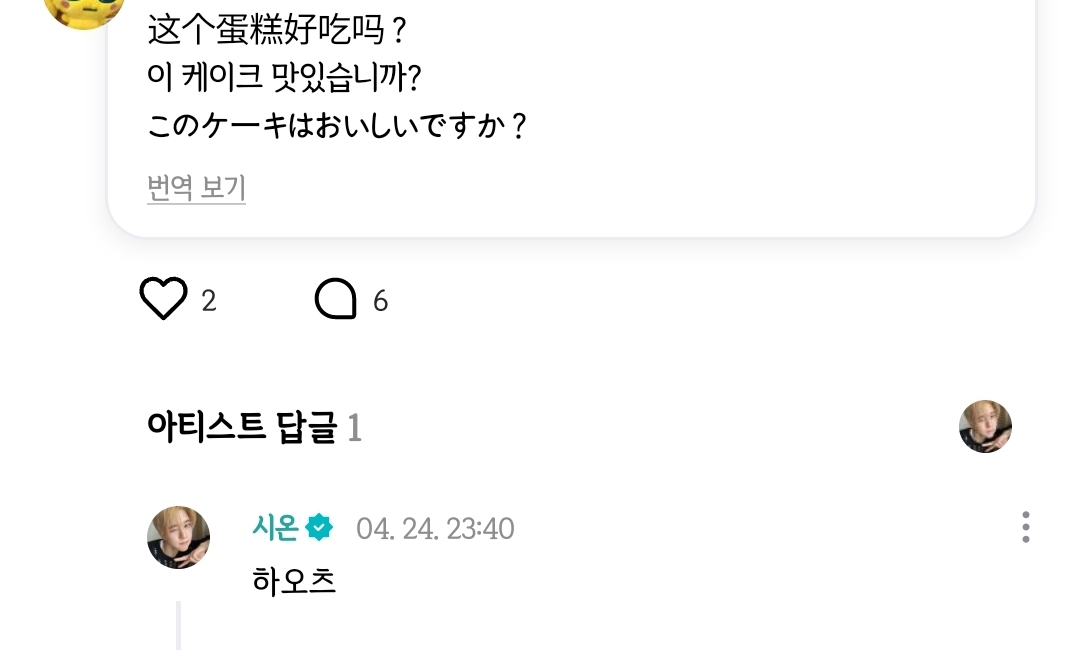1080x650 pixels.
Task: Click the verified badge next to 시온
Action: pyautogui.click(x=320, y=527)
